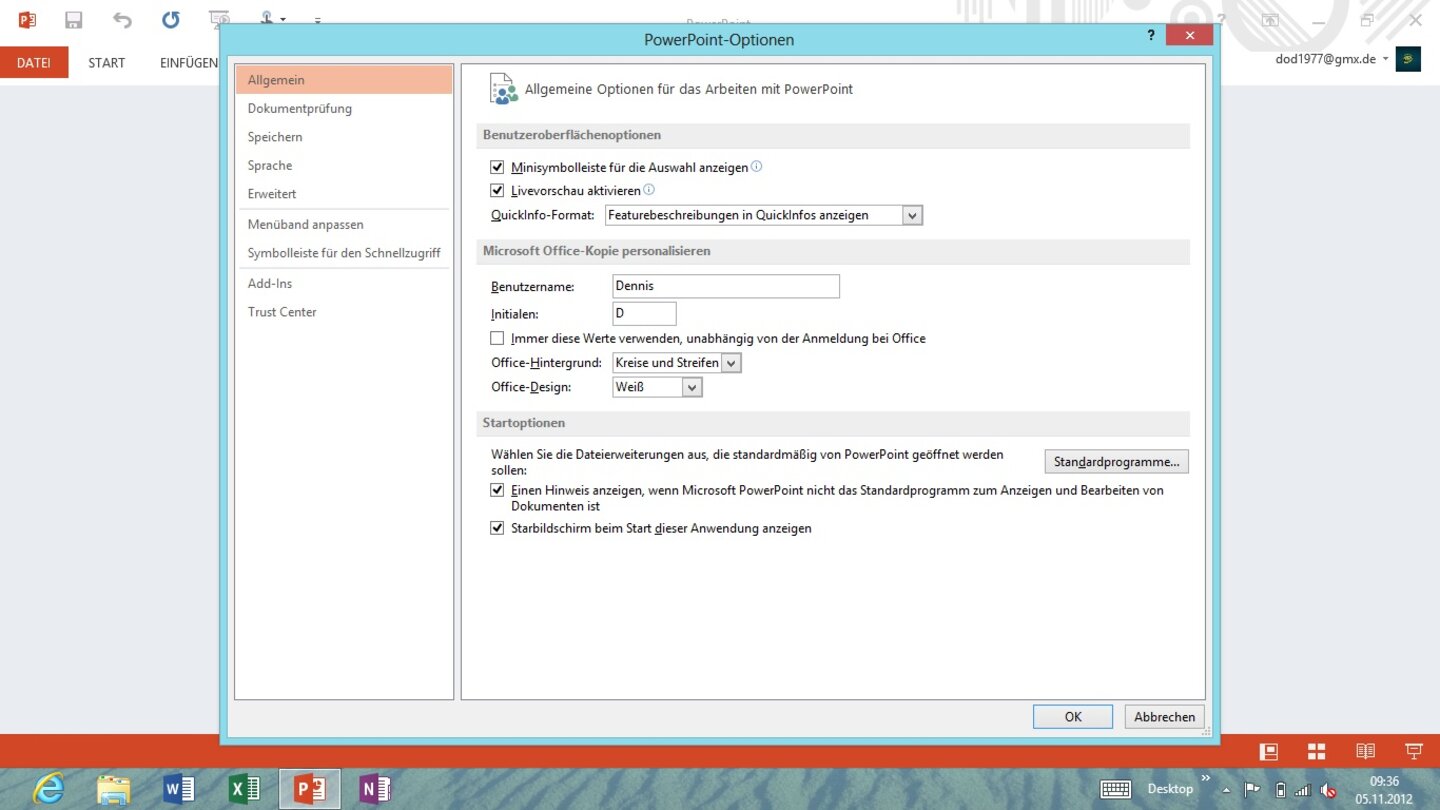Screen dimensions: 1440x810
Task: Click the Initialen input field
Action: tap(644, 313)
